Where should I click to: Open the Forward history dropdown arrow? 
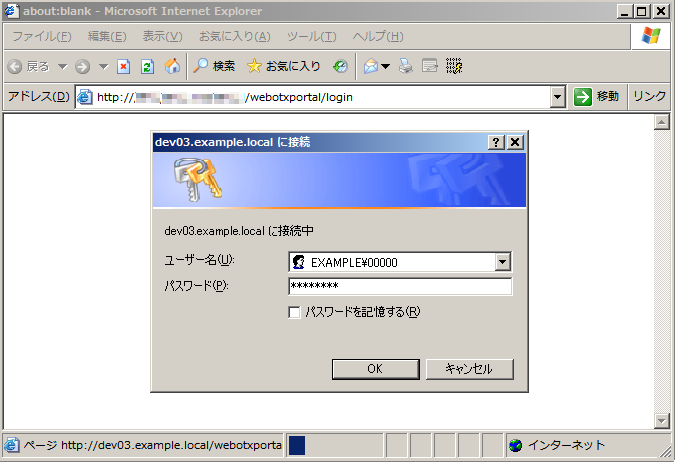coord(103,67)
